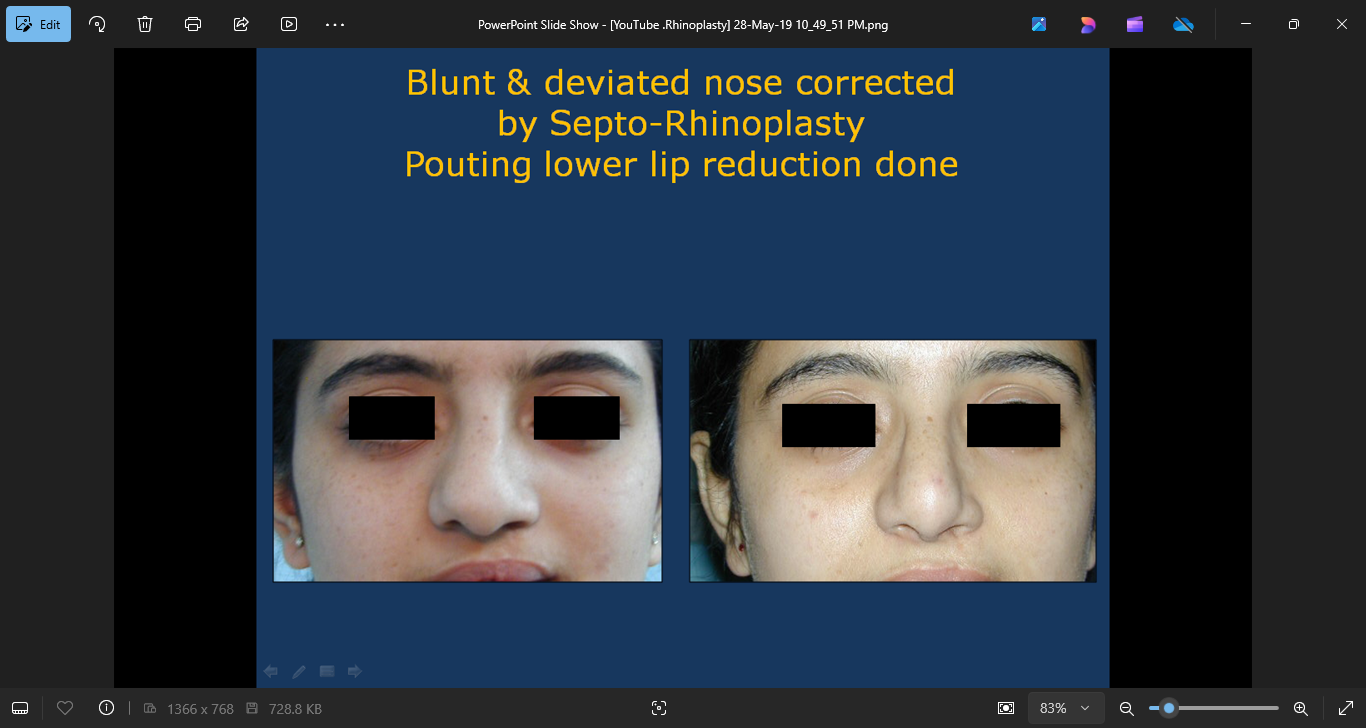1366x728 pixels.
Task: Show the file info panel
Action: (x=107, y=708)
